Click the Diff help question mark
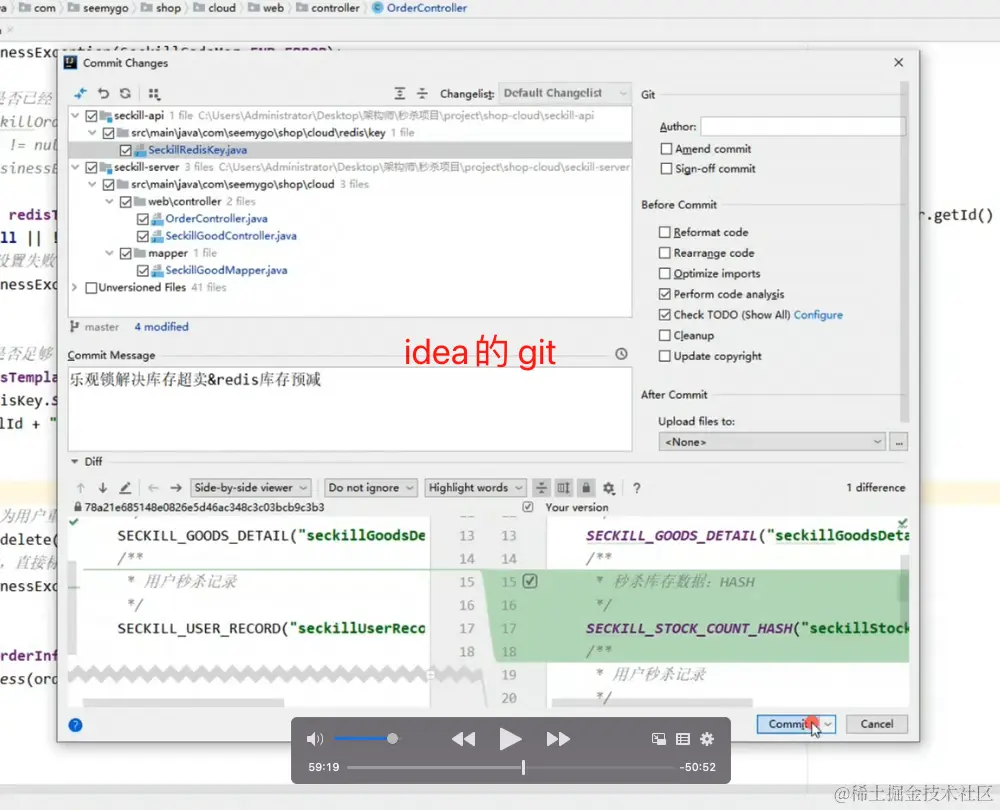Viewport: 1000px width, 810px height. pos(636,488)
